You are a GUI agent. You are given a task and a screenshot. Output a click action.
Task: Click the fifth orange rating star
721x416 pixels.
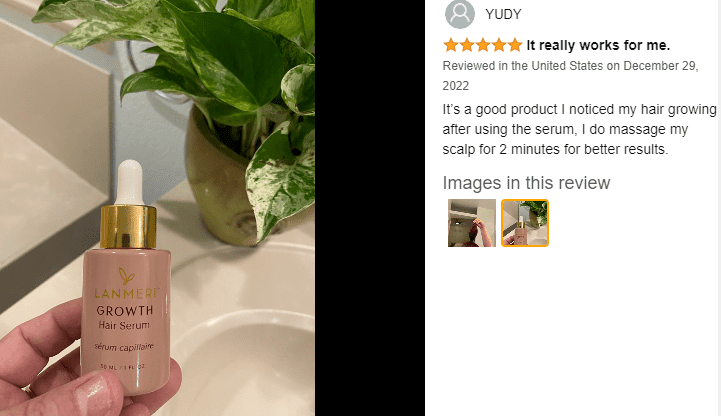515,45
